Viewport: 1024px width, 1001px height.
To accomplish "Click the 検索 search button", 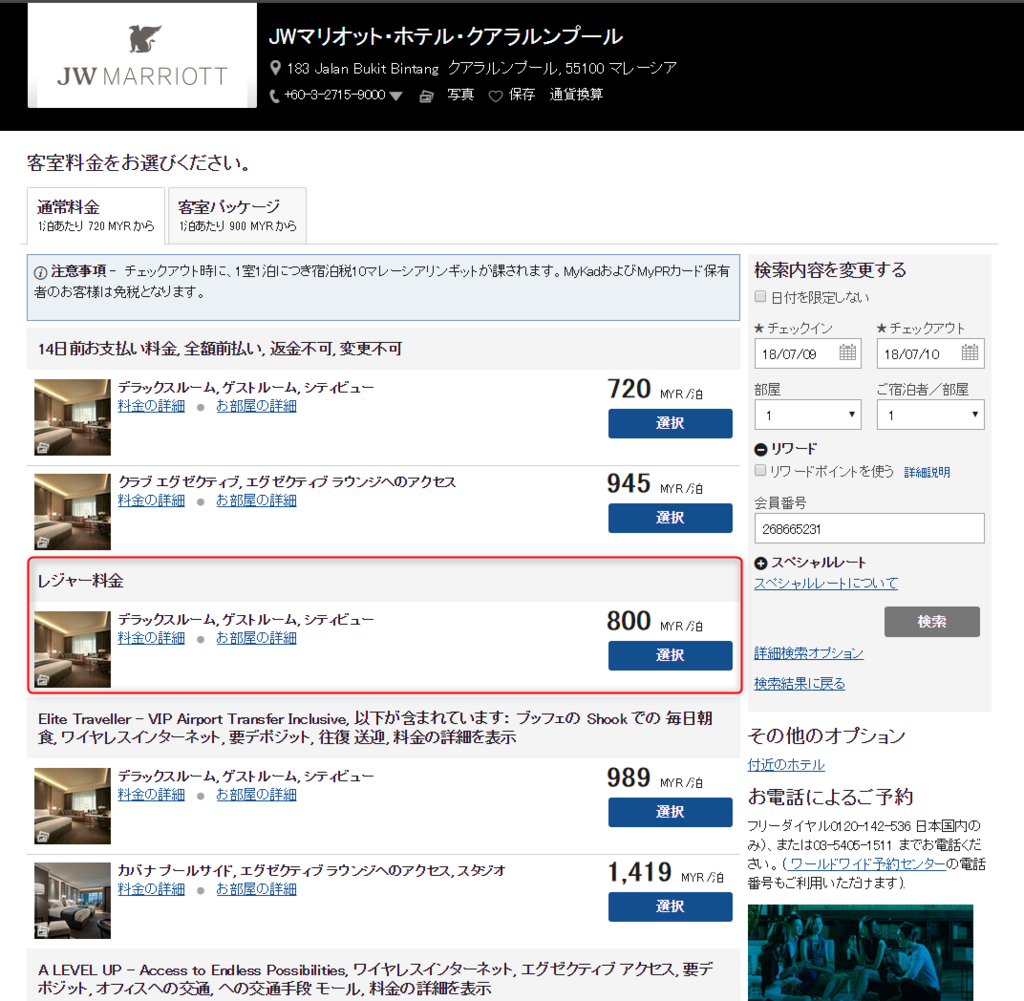I will tap(932, 622).
